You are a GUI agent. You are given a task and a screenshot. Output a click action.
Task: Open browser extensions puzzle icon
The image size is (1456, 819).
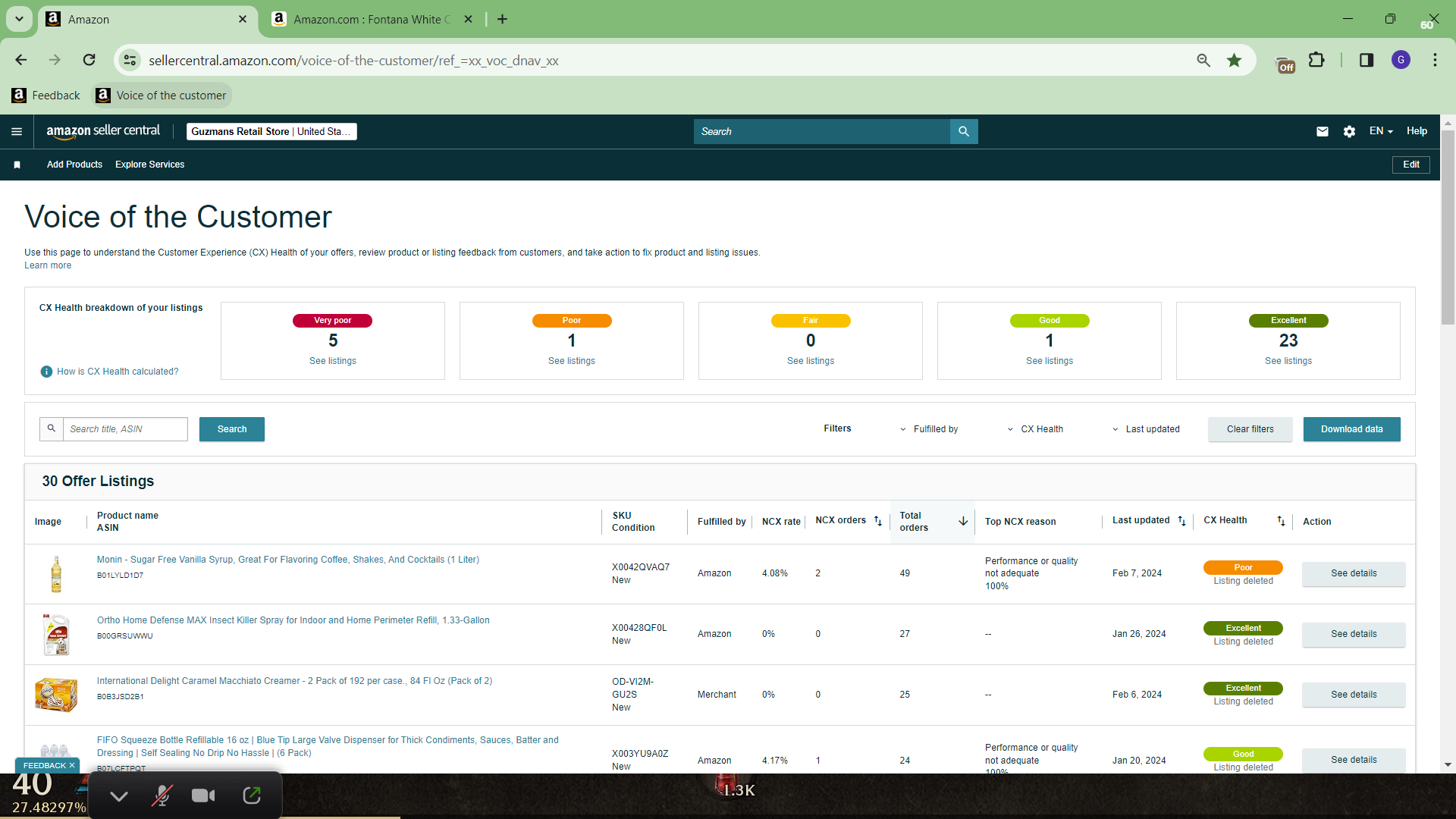pos(1317,60)
